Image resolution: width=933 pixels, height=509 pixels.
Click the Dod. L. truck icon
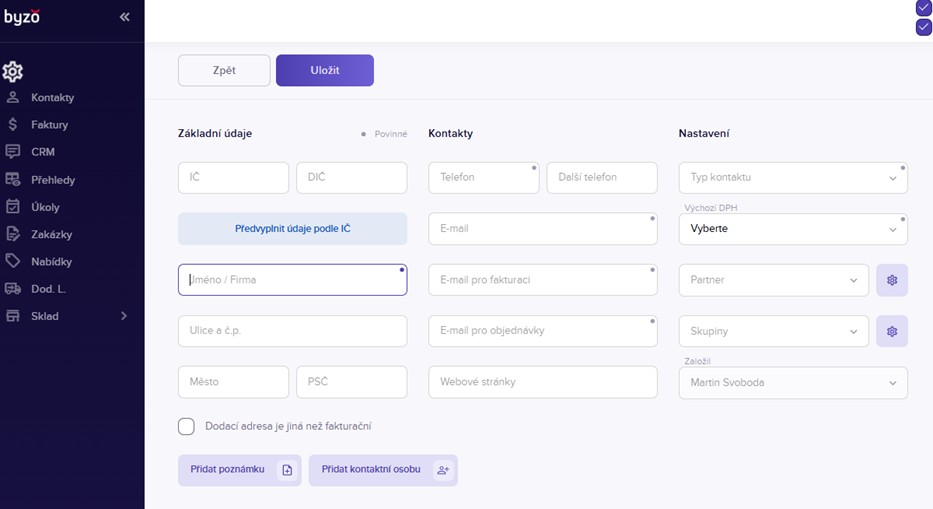tap(12, 289)
